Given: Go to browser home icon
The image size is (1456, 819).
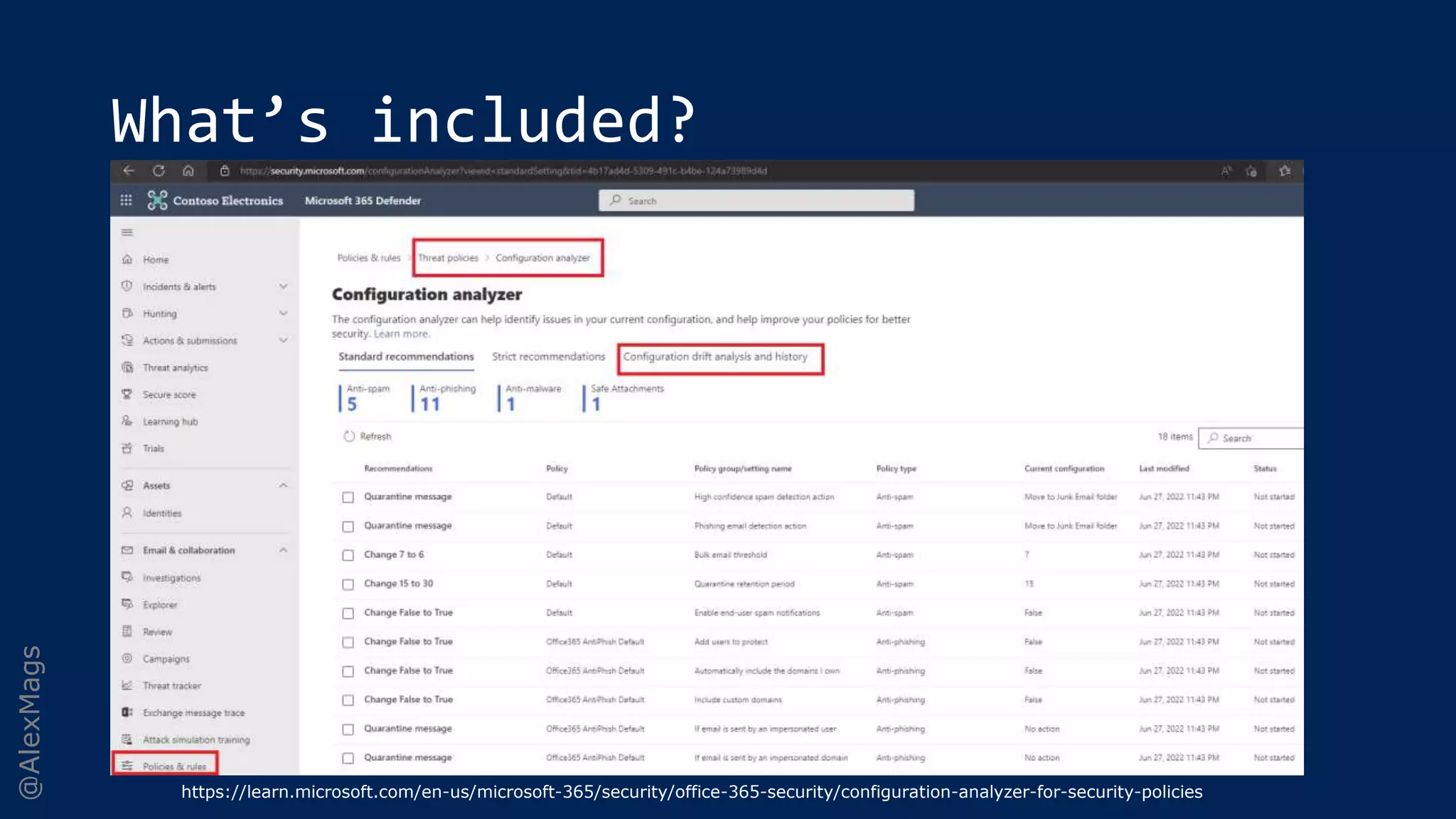Looking at the screenshot, I should click(188, 171).
